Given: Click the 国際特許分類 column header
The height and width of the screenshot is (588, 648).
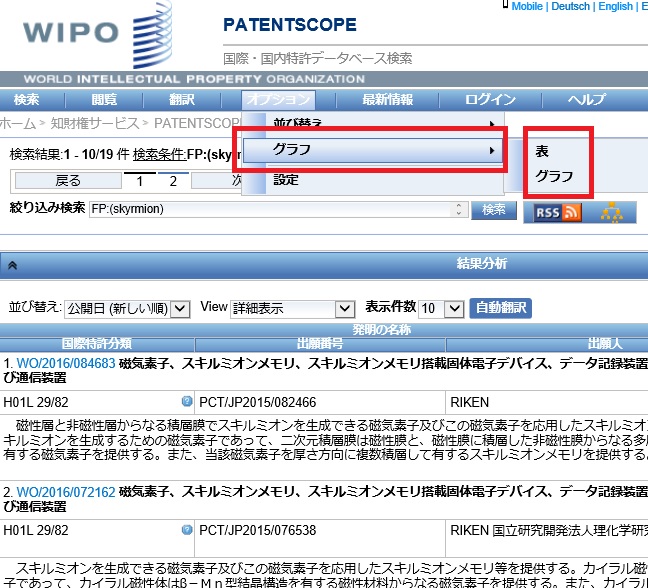Looking at the screenshot, I should (97, 343).
